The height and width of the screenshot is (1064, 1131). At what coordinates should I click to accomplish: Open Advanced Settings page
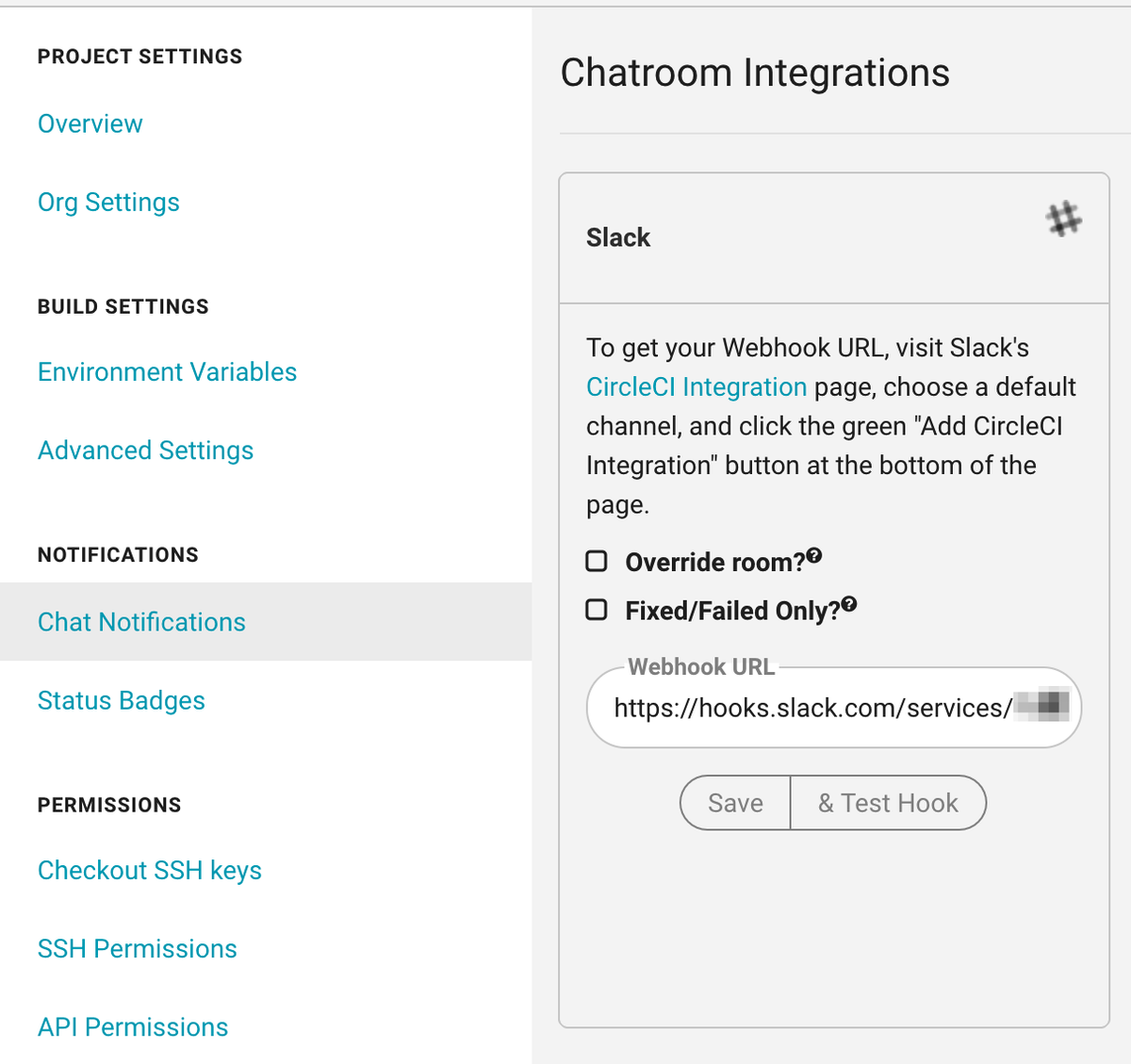(145, 450)
